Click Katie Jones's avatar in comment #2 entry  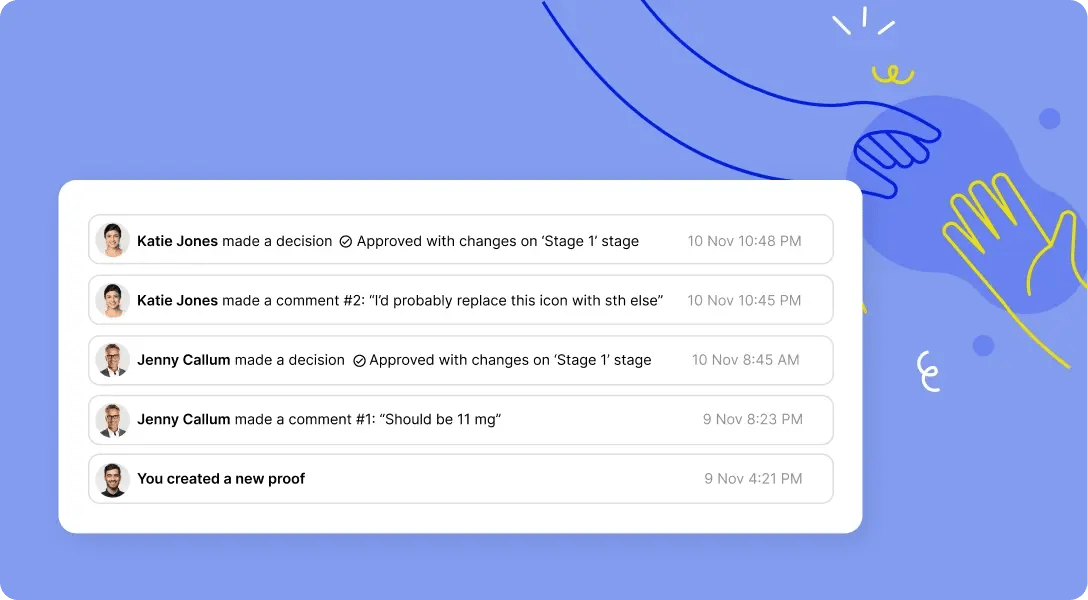click(x=112, y=300)
